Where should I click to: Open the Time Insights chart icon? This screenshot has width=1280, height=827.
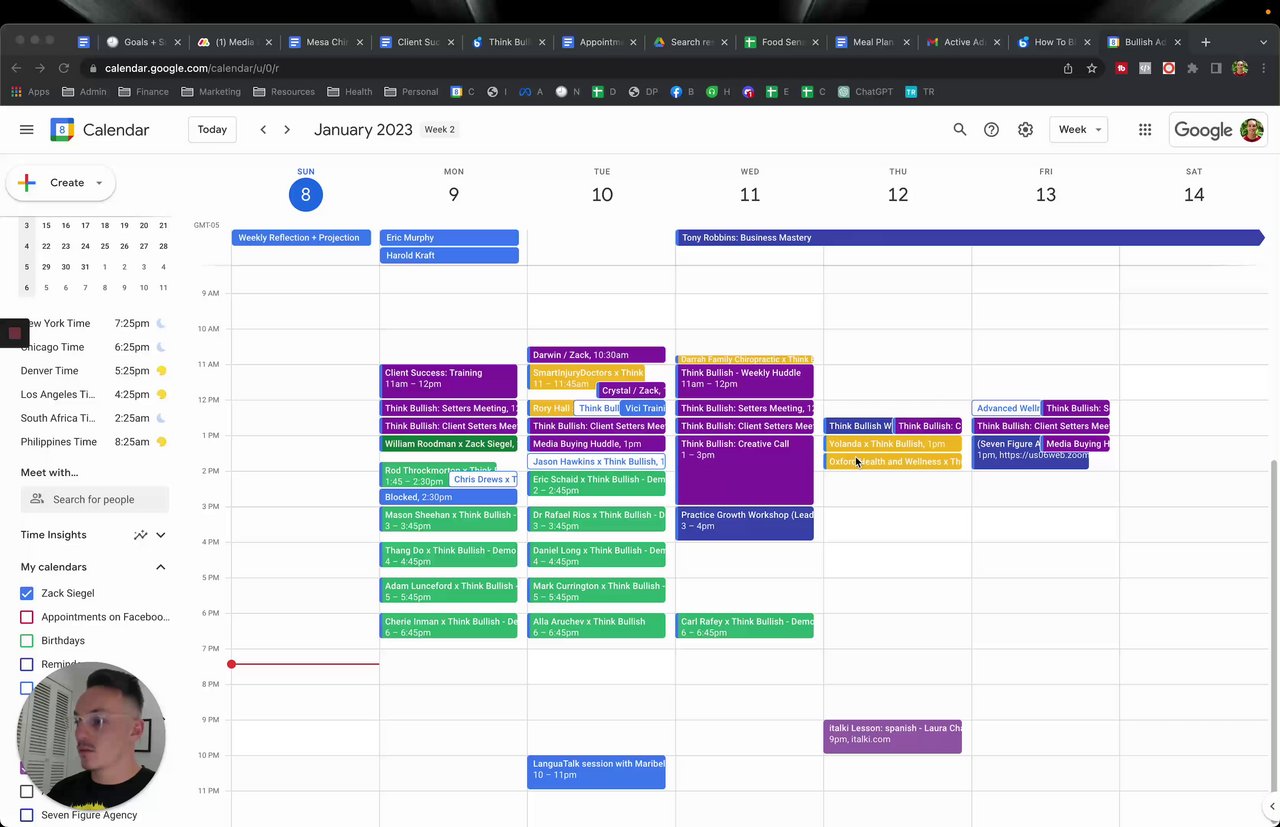[x=141, y=535]
